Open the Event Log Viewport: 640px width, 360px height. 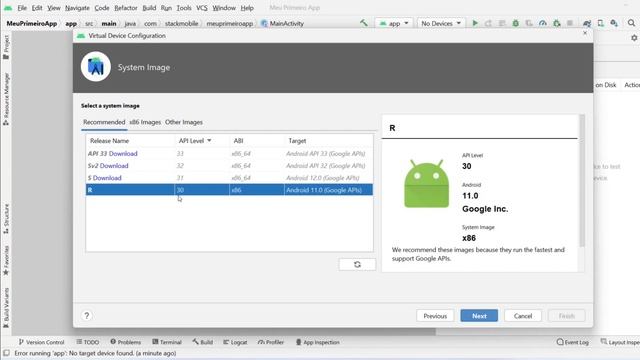(x=573, y=342)
